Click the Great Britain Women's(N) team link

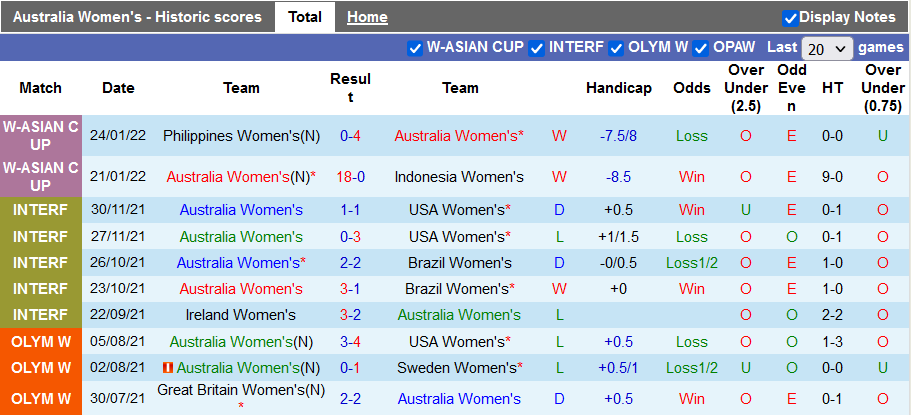pos(241,390)
